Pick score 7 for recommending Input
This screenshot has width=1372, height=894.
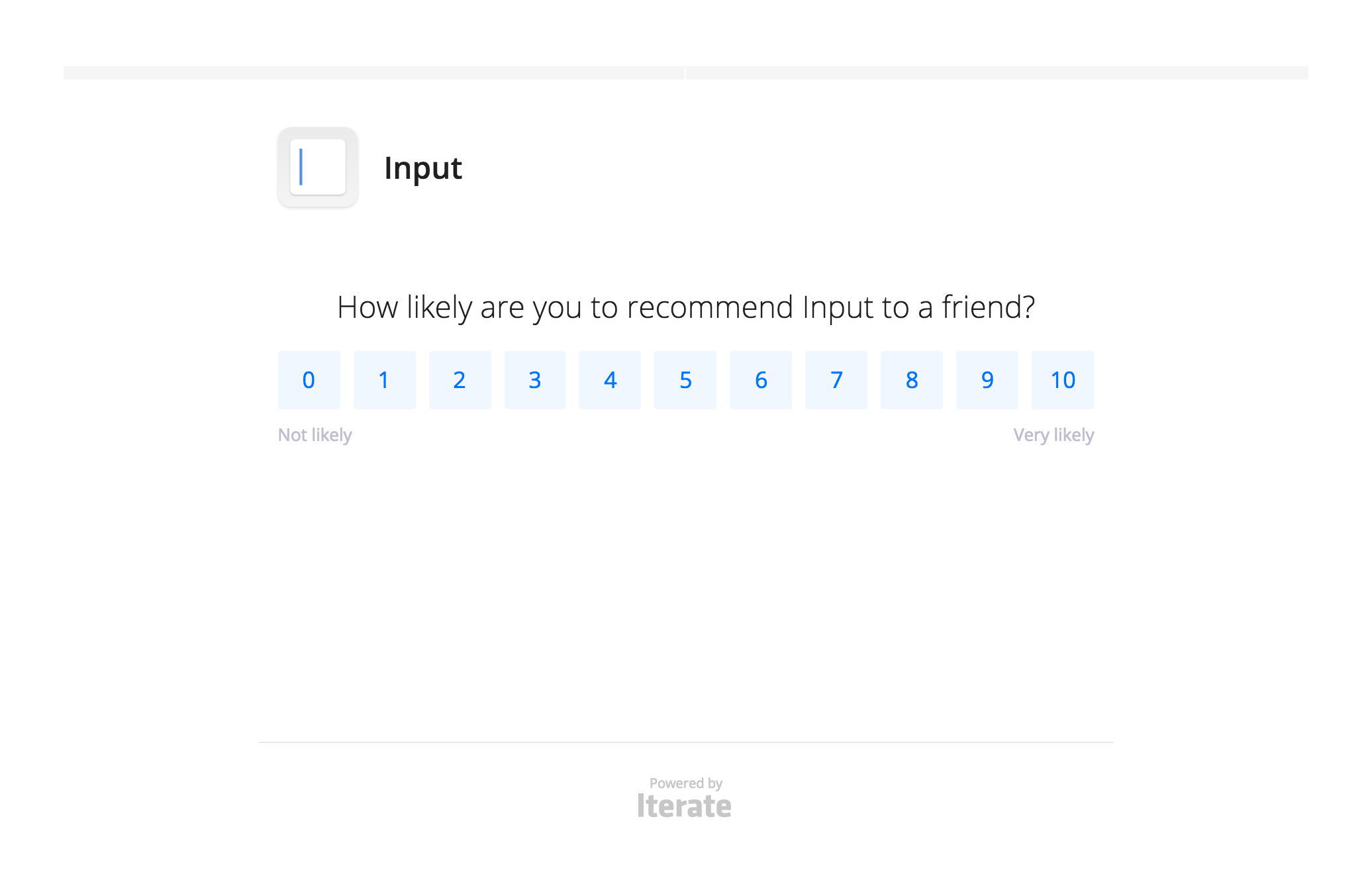coord(836,379)
